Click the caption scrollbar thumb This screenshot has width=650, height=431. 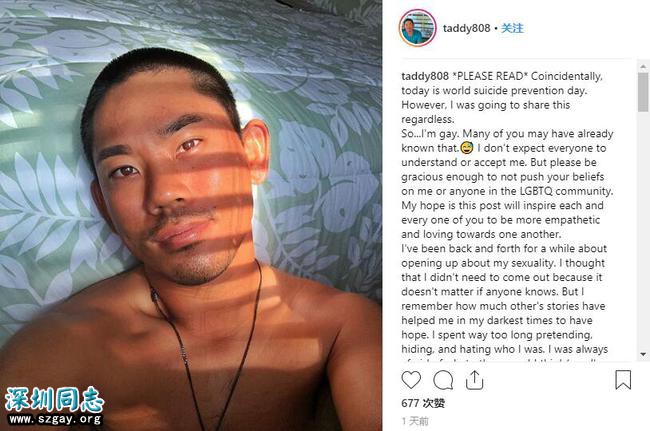coord(643,92)
